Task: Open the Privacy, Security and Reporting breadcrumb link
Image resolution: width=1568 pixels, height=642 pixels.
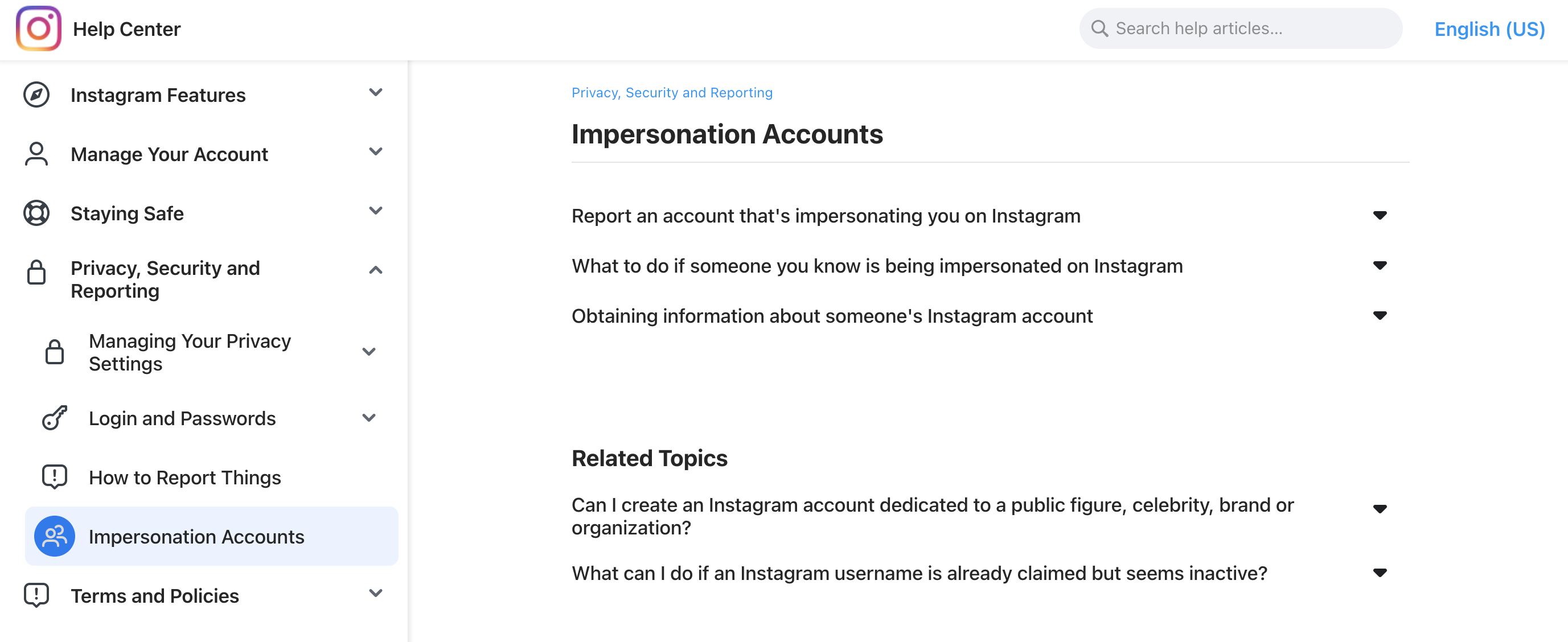Action: pos(671,93)
